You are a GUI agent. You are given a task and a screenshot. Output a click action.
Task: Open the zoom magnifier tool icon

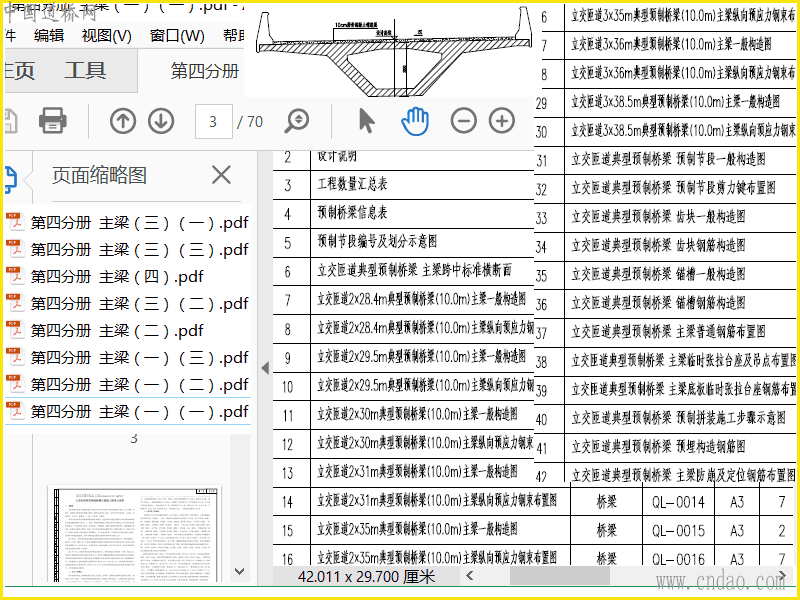[x=297, y=121]
